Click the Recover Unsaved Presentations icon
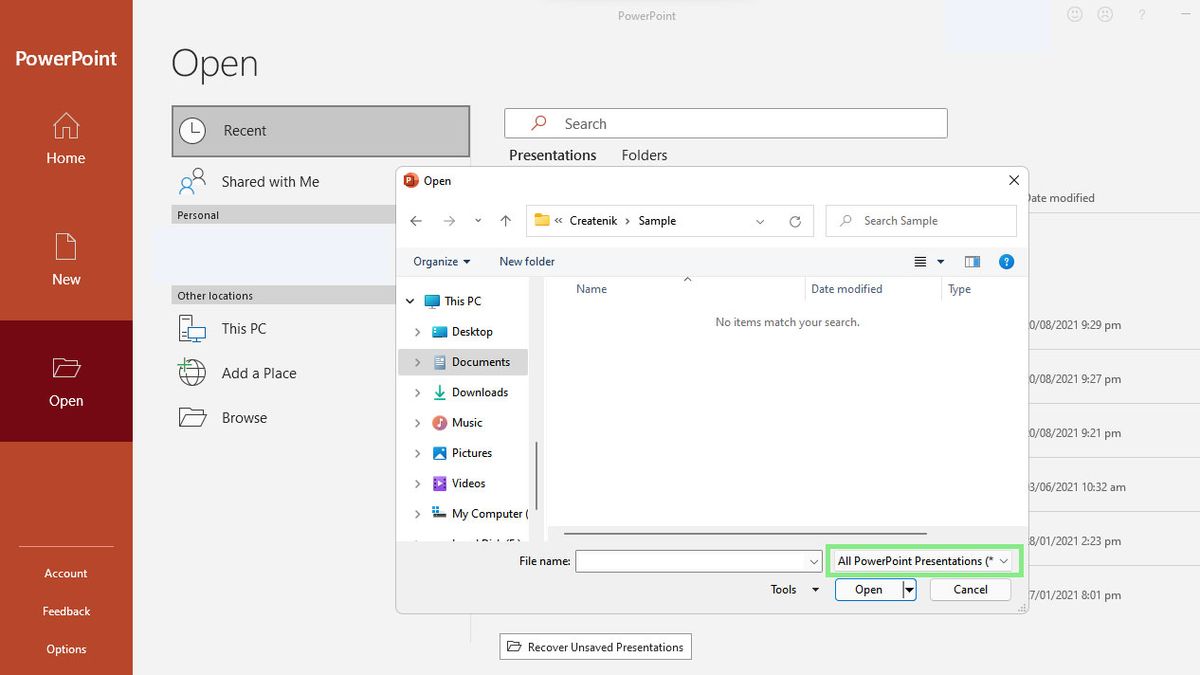 [515, 646]
